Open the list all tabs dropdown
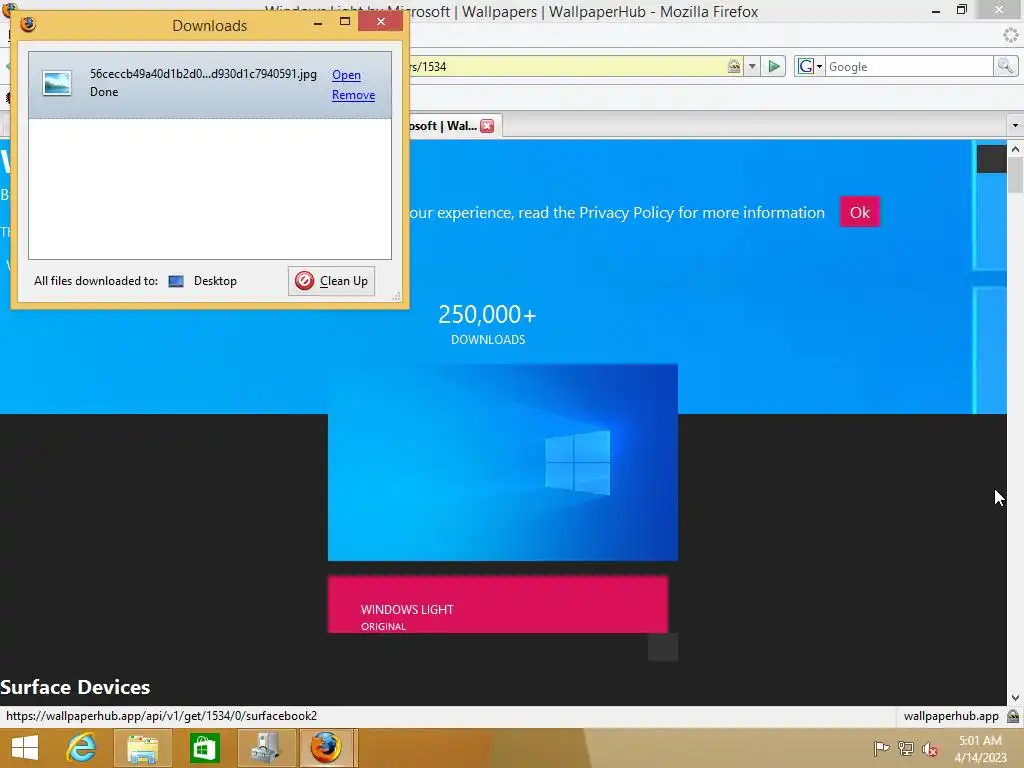 click(x=1015, y=125)
